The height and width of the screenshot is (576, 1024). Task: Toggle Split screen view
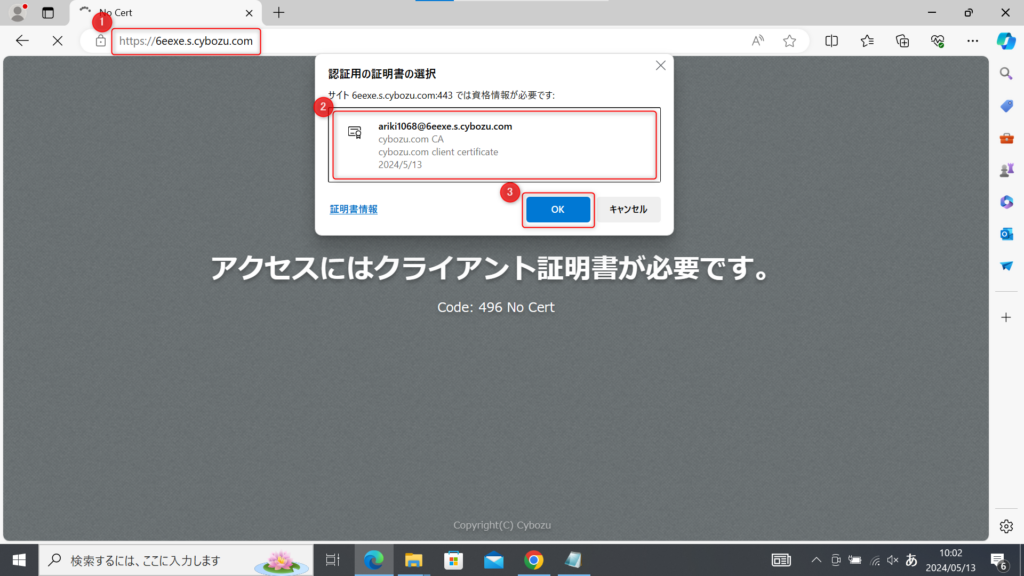831,41
